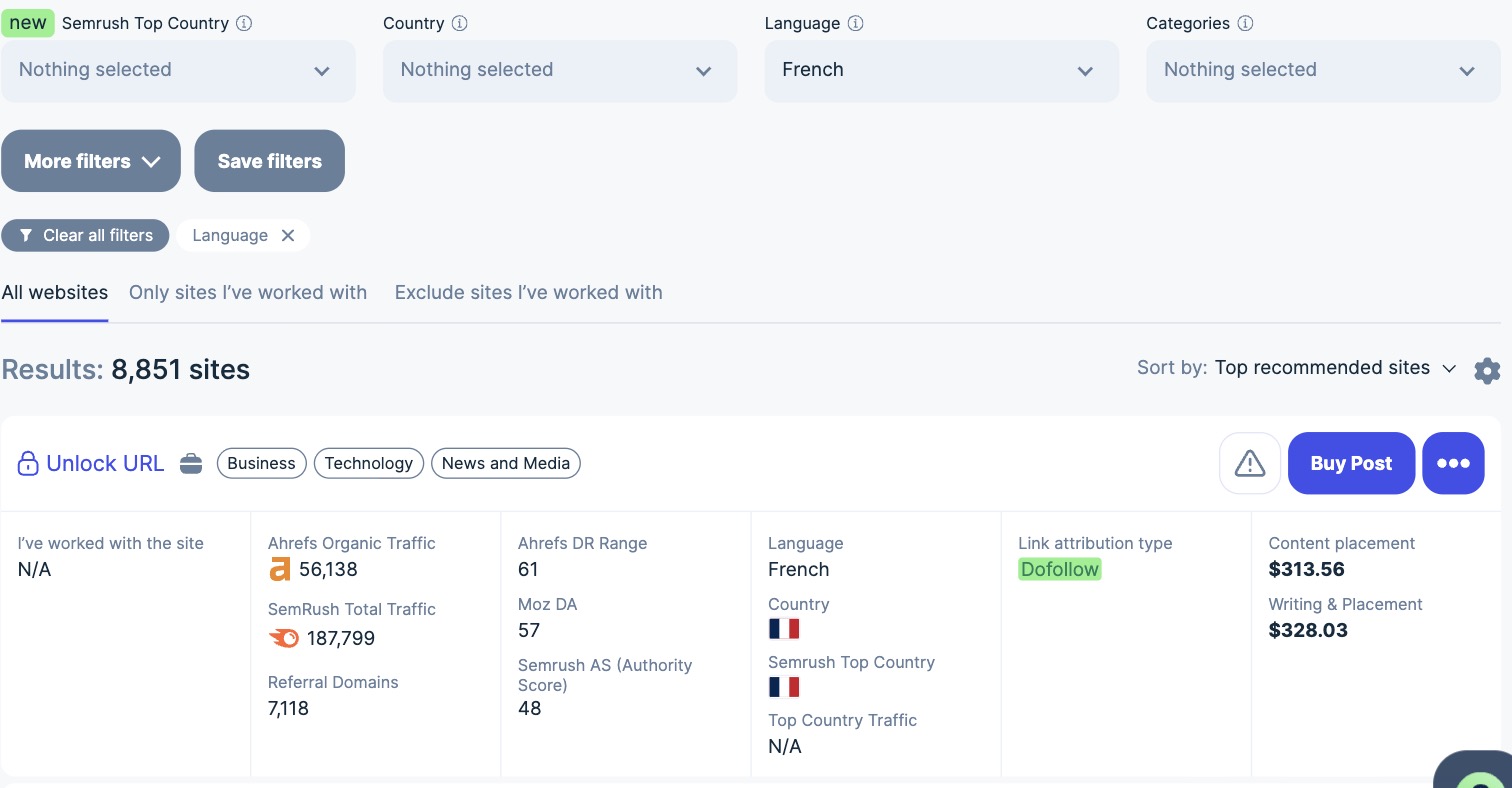Click Clear all filters button
1512x788 pixels.
click(85, 236)
